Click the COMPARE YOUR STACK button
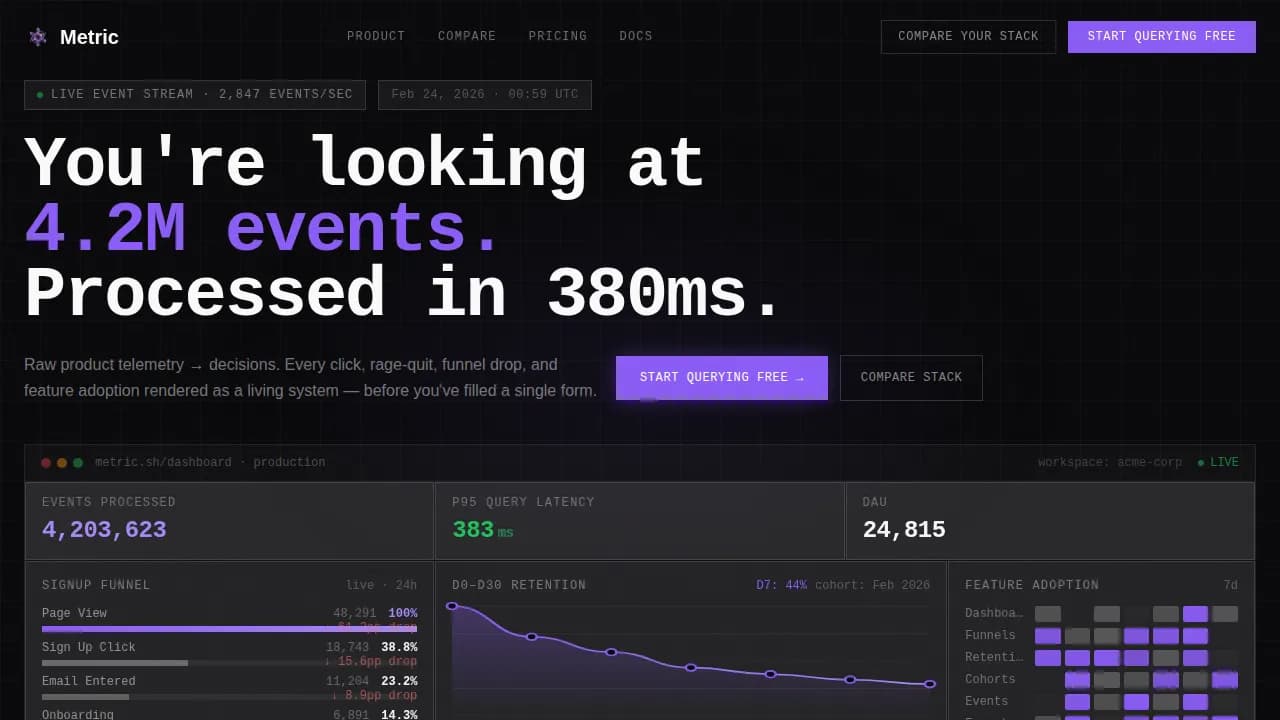Viewport: 1280px width, 720px height. click(968, 36)
